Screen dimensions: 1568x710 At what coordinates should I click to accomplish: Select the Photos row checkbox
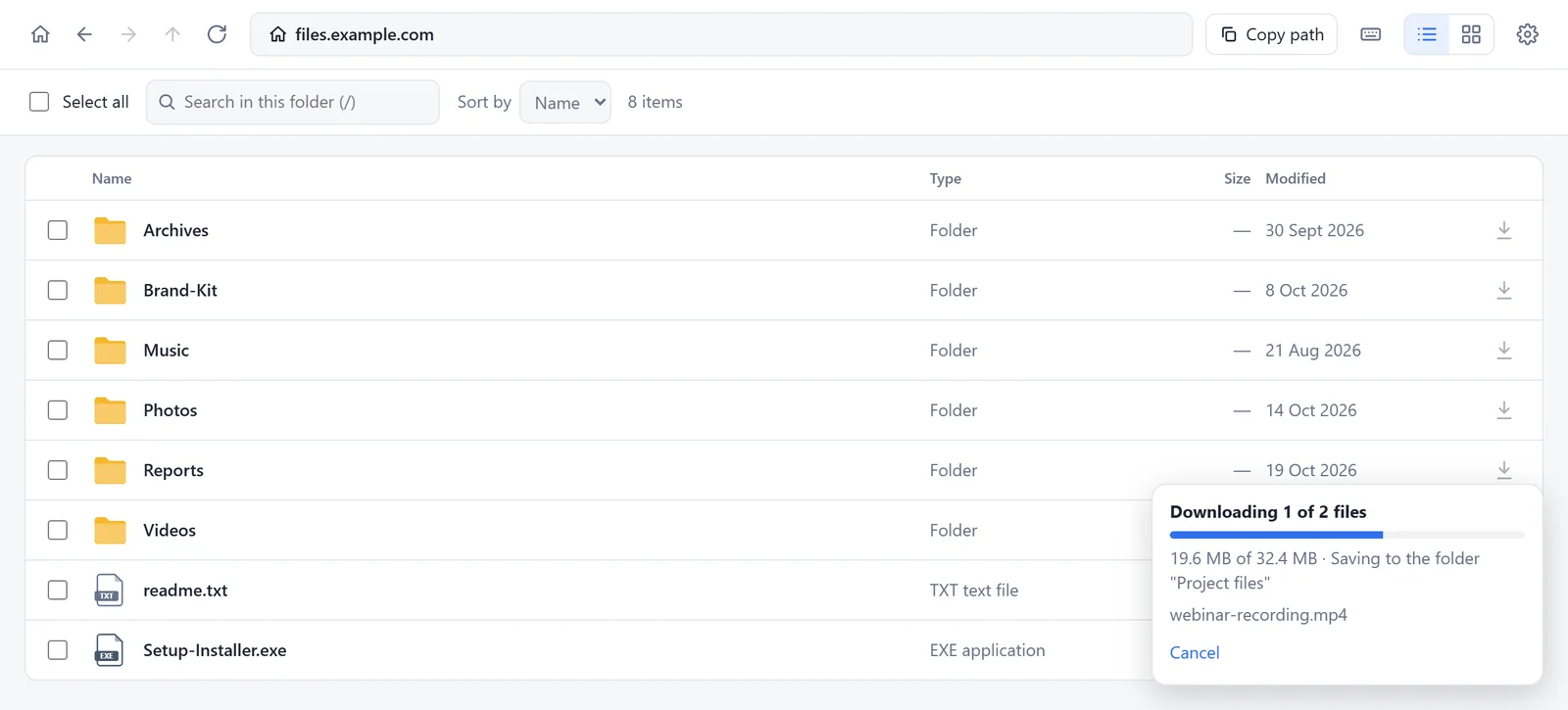coord(58,410)
